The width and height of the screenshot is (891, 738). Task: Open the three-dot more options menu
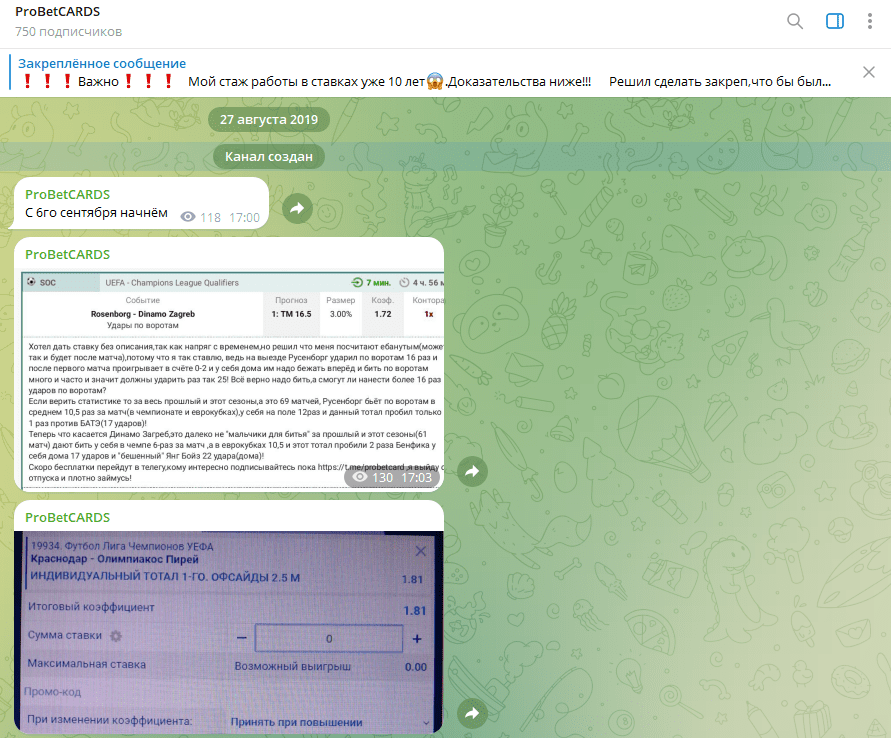pos(872,21)
